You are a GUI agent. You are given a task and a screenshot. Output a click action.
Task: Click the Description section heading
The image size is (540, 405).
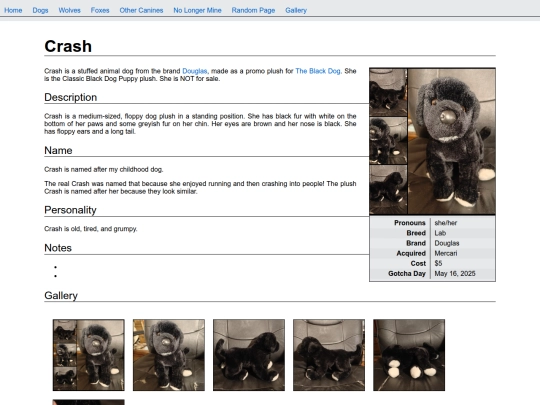71,97
